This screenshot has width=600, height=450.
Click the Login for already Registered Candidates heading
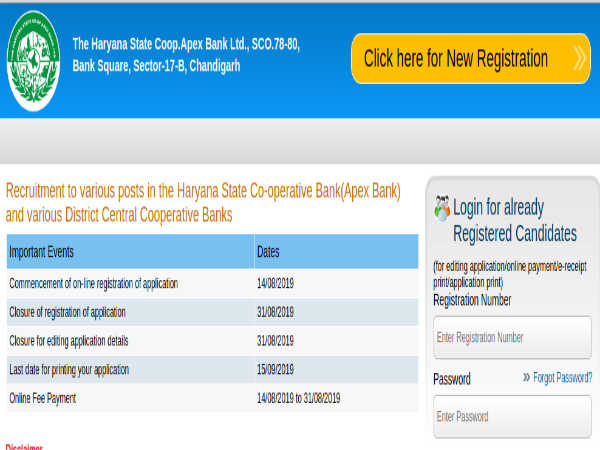(x=514, y=221)
